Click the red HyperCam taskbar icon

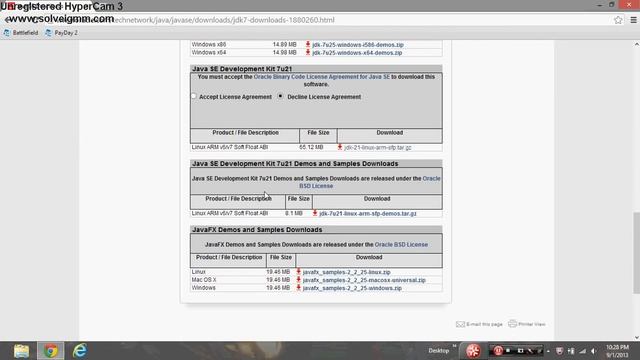[x=473, y=351]
